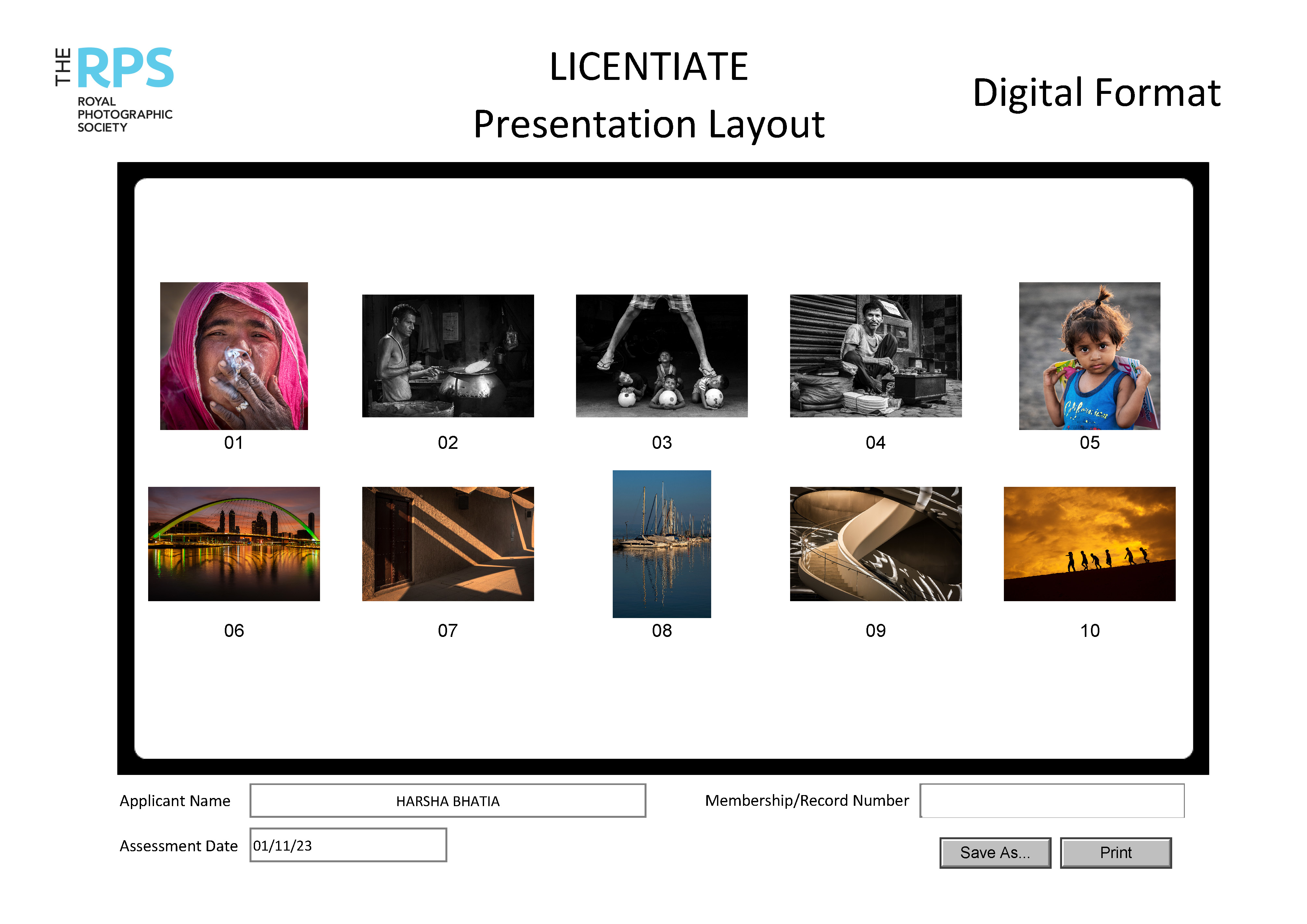Open thumbnail 03 children with footballs
Image resolution: width=1307 pixels, height=924 pixels.
(x=661, y=356)
